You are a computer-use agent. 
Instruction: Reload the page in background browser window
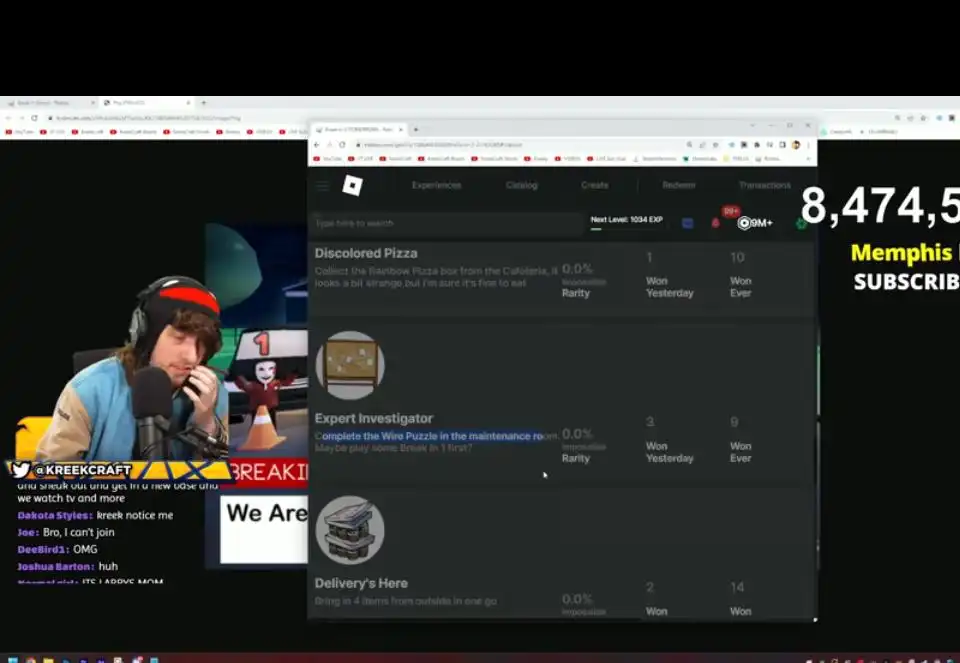34,118
